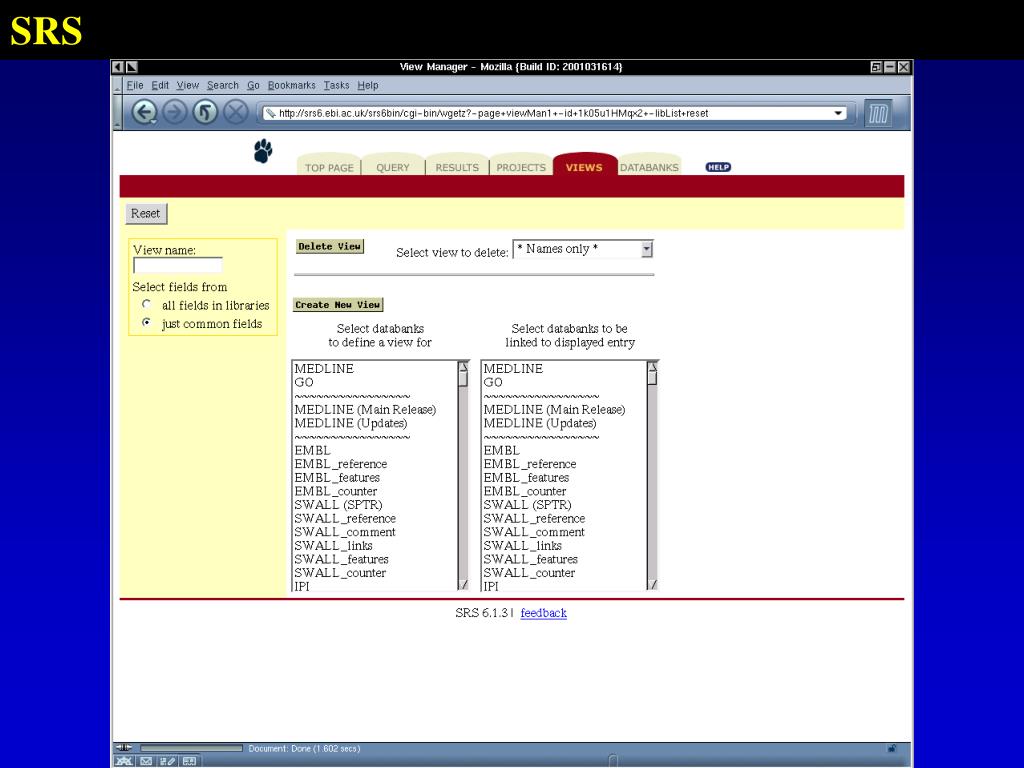The image size is (1024, 768).
Task: Open the View menu
Action: pyautogui.click(x=187, y=86)
